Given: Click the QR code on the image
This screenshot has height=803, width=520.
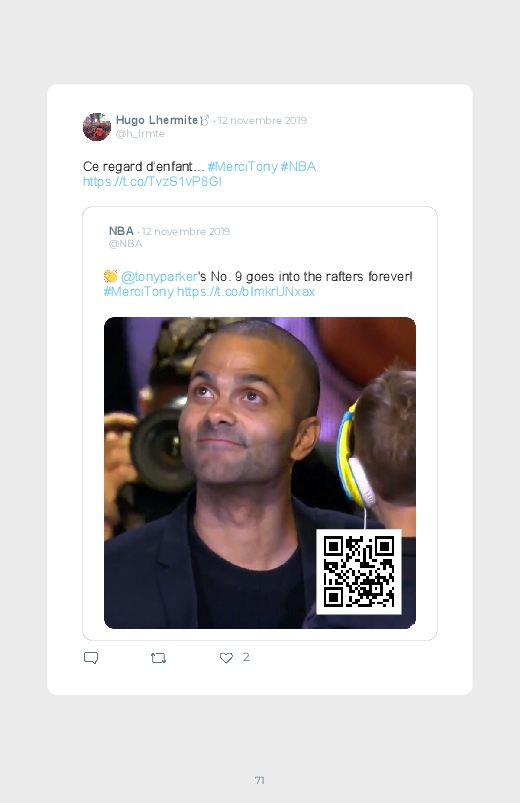Looking at the screenshot, I should tap(359, 572).
